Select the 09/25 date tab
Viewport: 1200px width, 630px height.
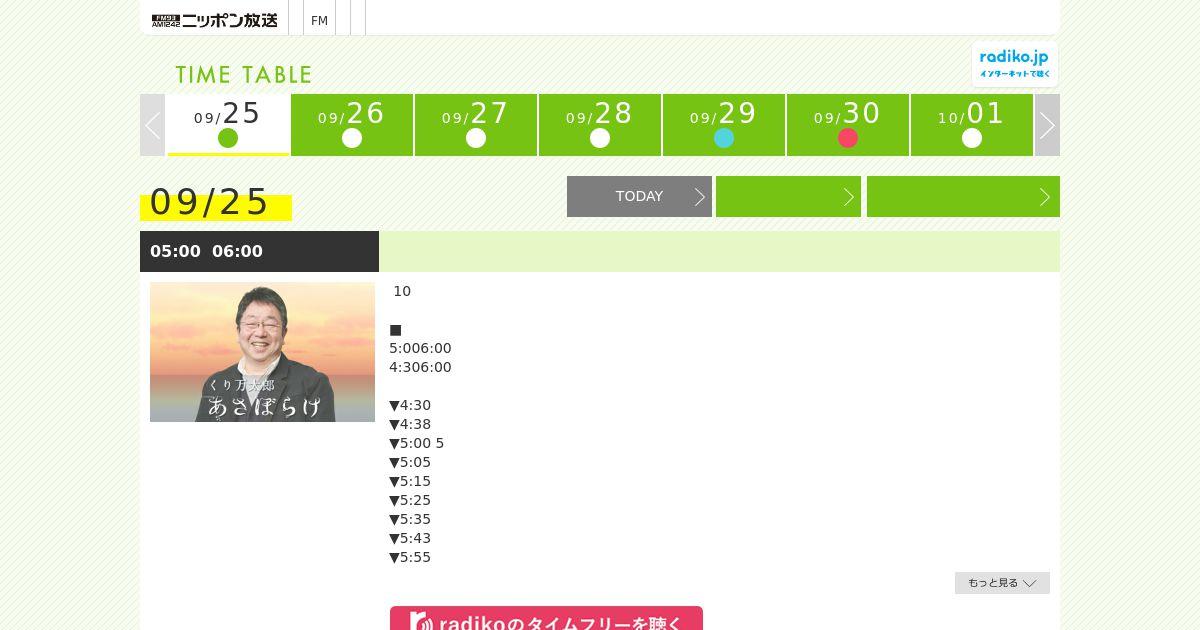pos(228,125)
